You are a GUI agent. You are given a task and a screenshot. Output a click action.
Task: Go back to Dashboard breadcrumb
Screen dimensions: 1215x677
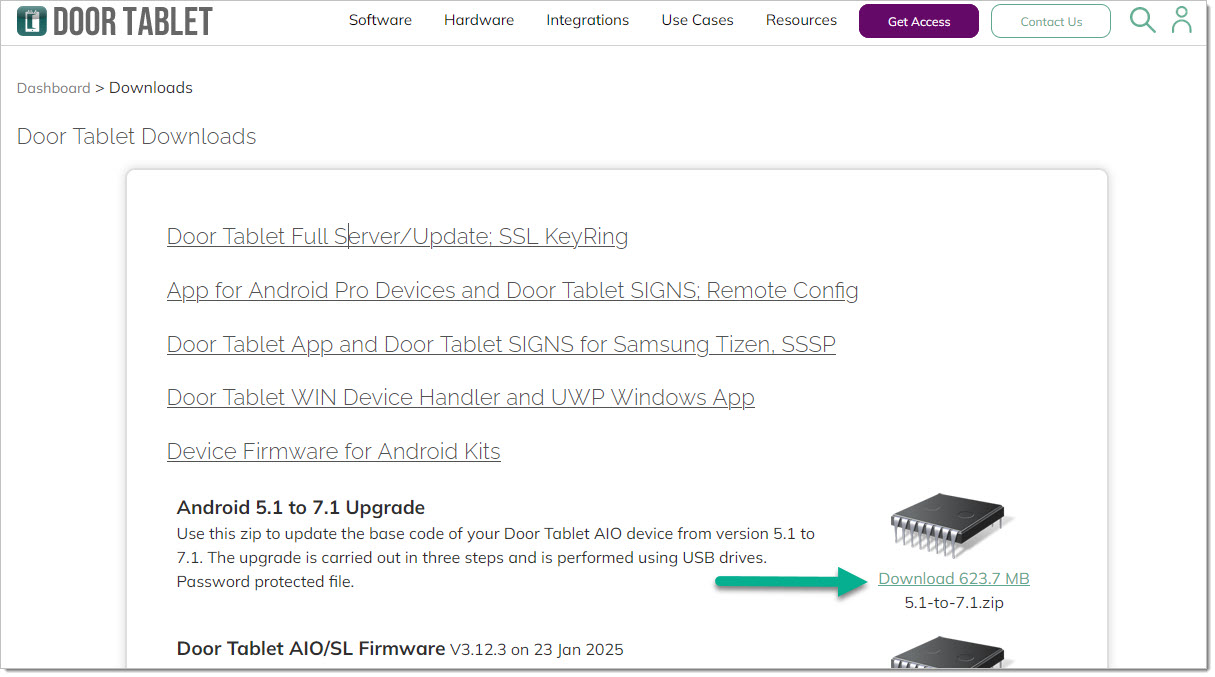point(54,88)
